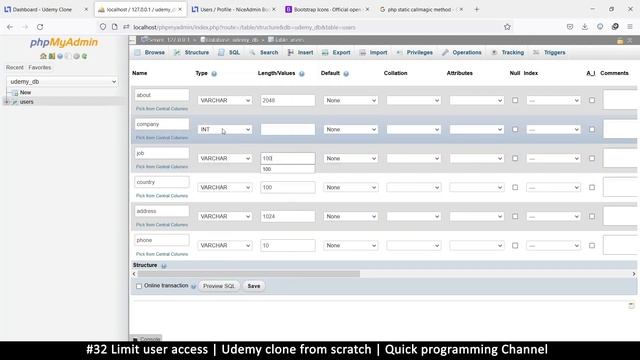Switch to the Insert tab
The width and height of the screenshot is (640, 360).
(300, 53)
